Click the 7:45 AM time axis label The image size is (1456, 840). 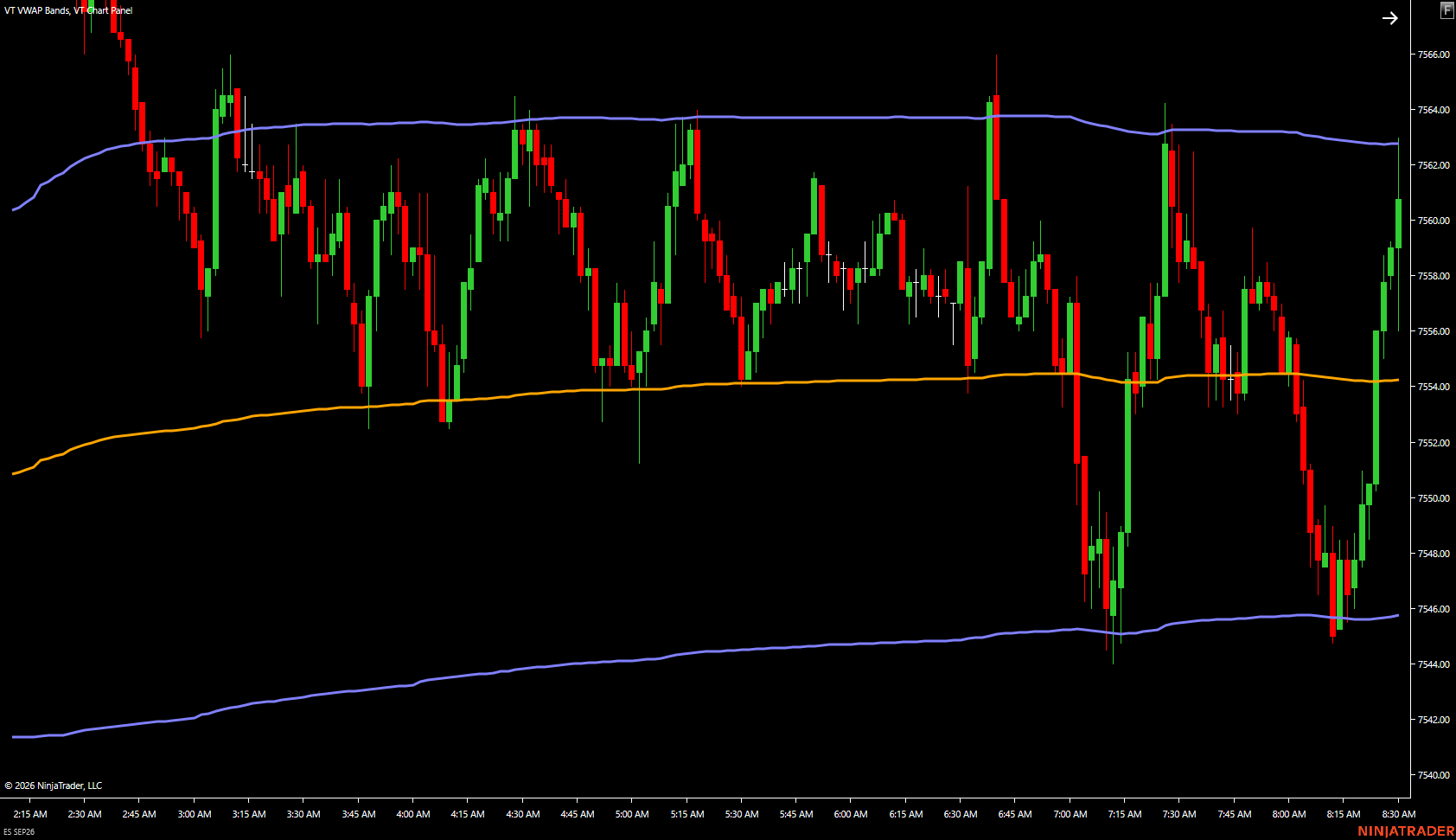point(1235,814)
